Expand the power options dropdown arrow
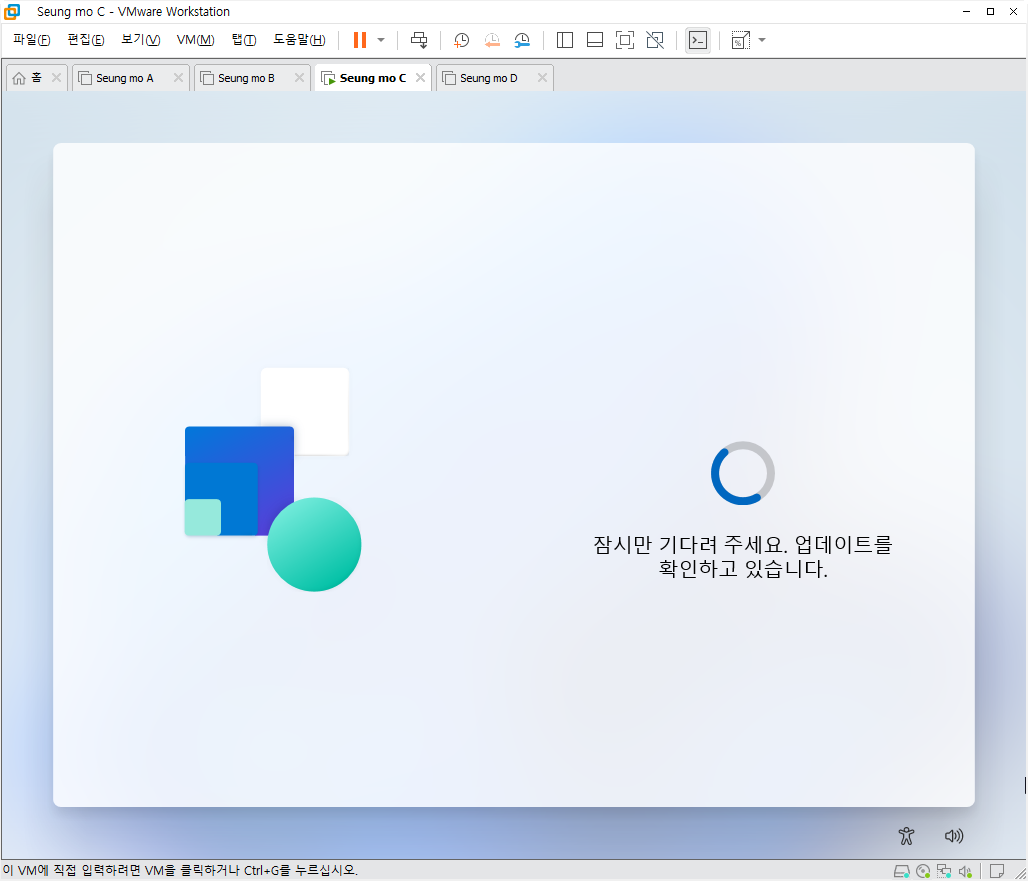The height and width of the screenshot is (881, 1028). pyautogui.click(x=381, y=40)
